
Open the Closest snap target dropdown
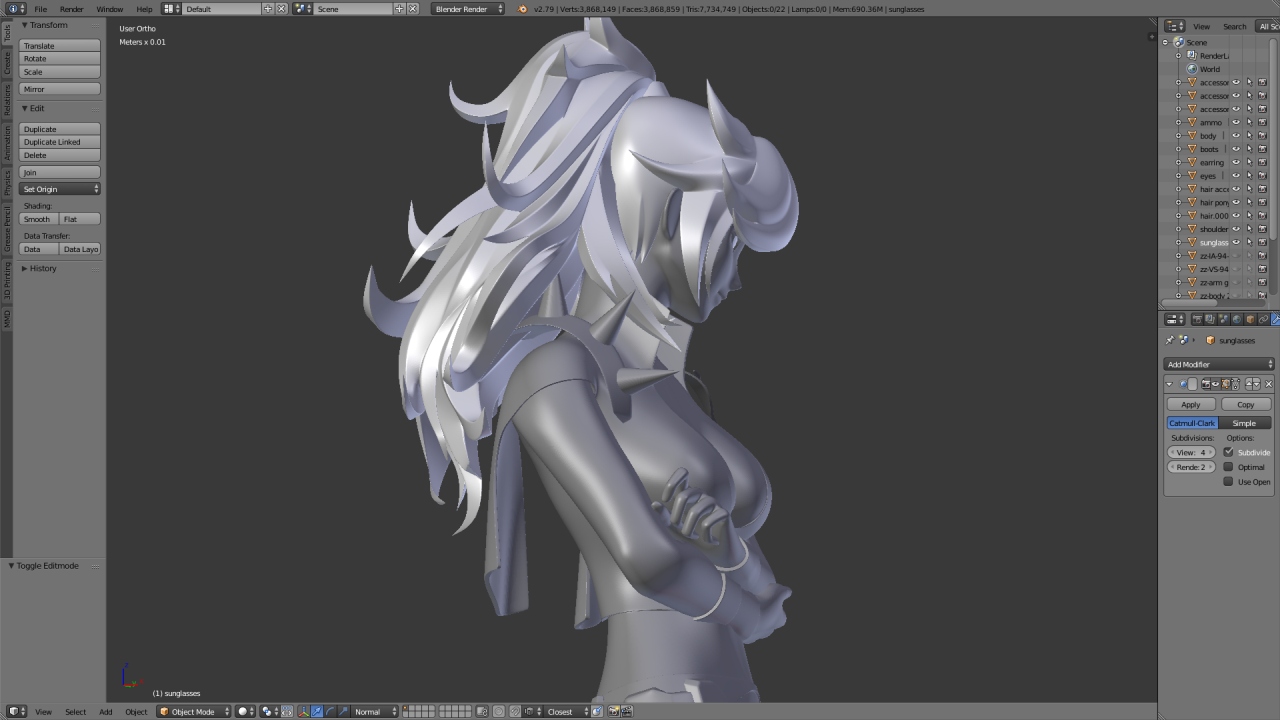pos(569,711)
